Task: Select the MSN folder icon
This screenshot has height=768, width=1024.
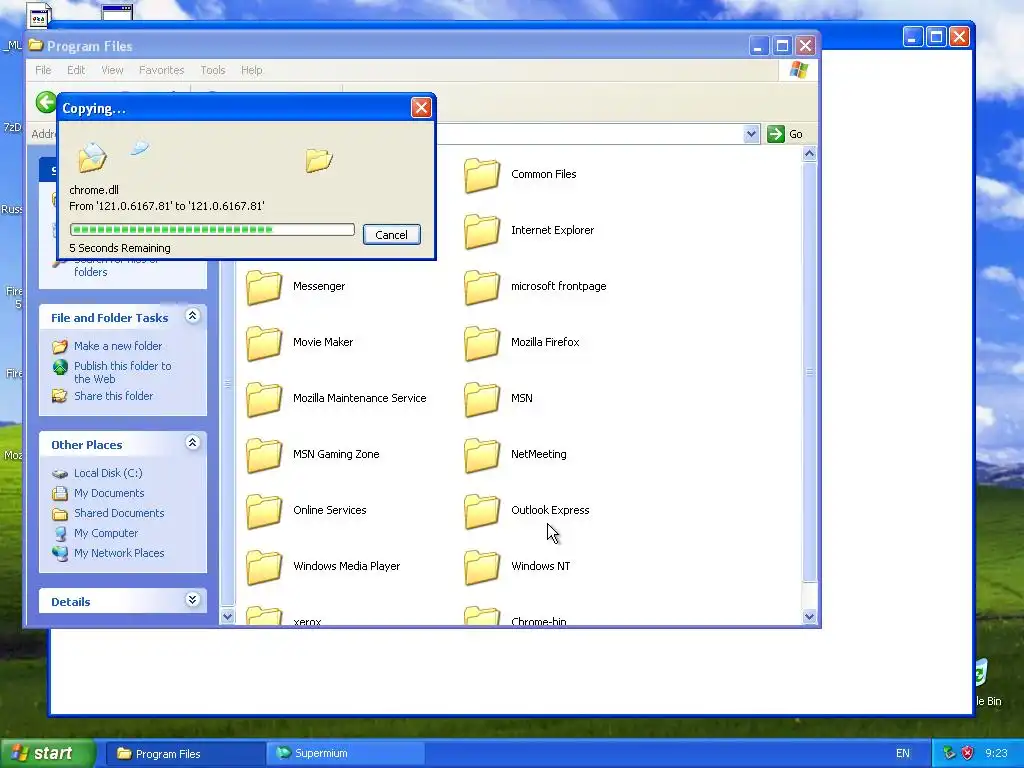Action: pos(482,399)
